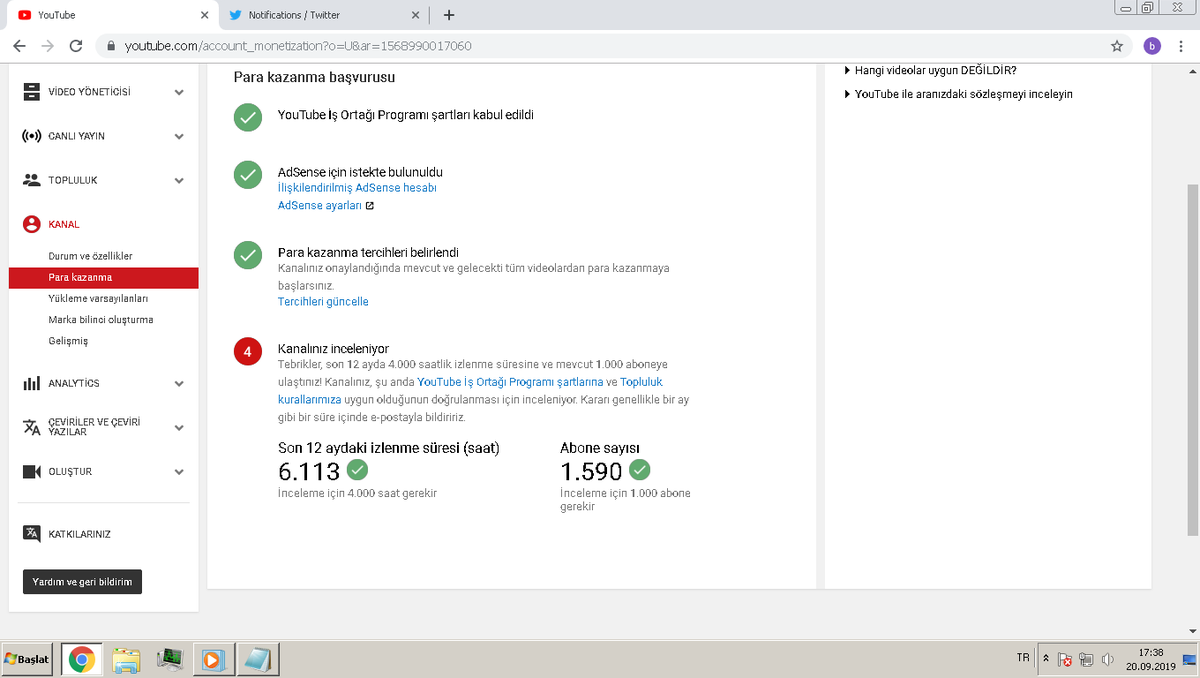Open the purple profile avatar in the toolbar

[1152, 46]
